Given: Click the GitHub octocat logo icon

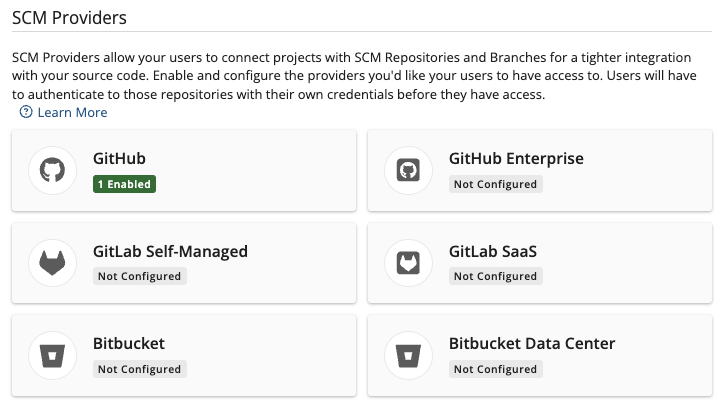Looking at the screenshot, I should pos(52,170).
